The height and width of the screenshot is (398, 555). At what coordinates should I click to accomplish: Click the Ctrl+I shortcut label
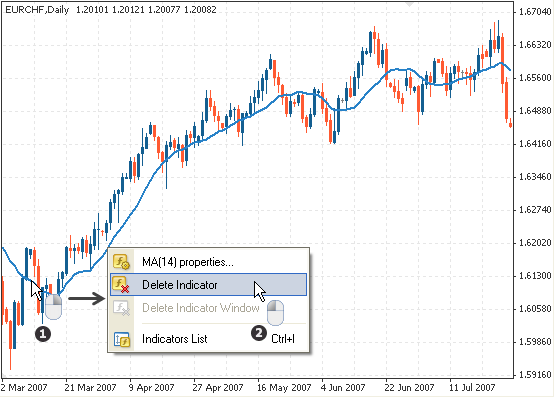pyautogui.click(x=283, y=339)
